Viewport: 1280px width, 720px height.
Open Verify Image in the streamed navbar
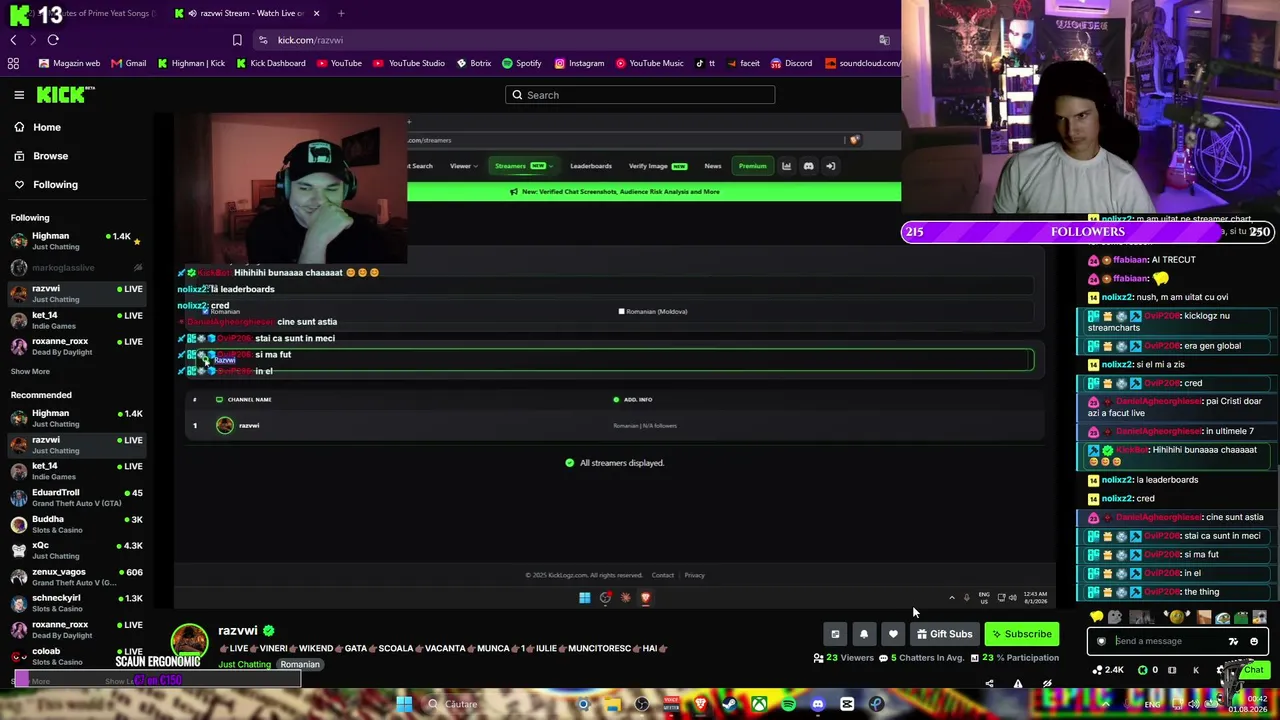pos(657,166)
